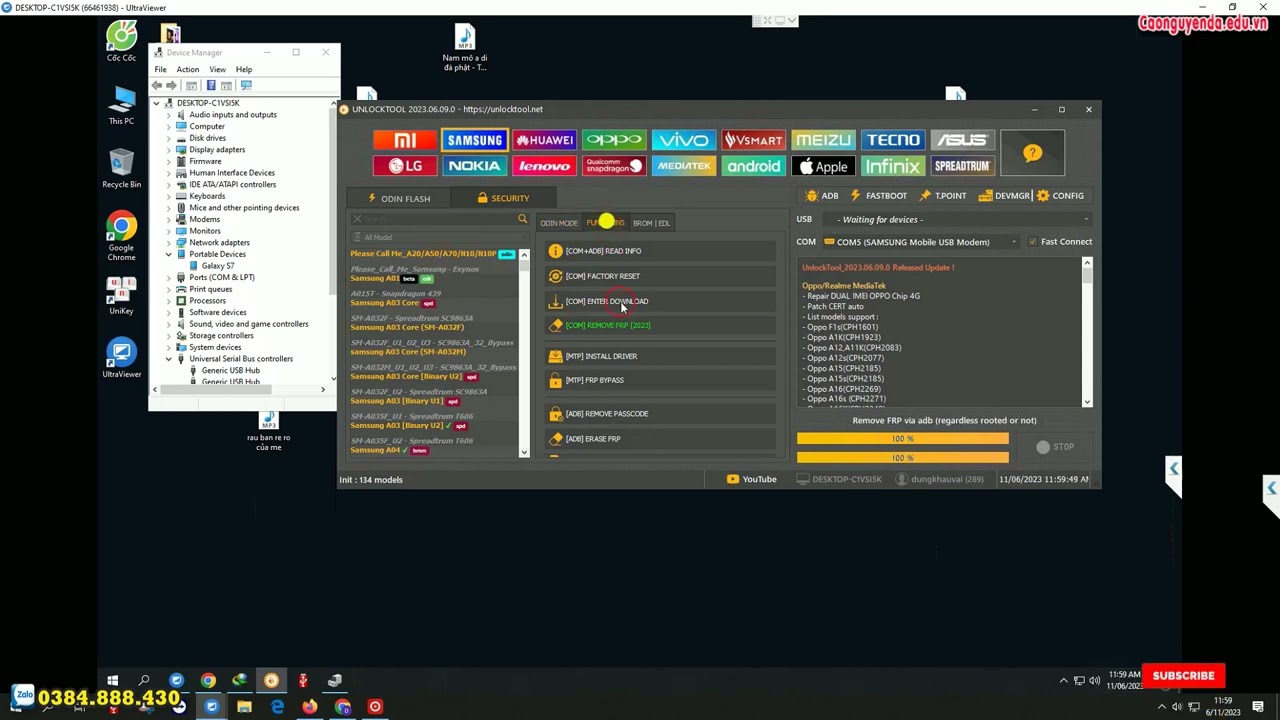Open the YouTube link in status bar
1280x720 pixels.
click(751, 479)
